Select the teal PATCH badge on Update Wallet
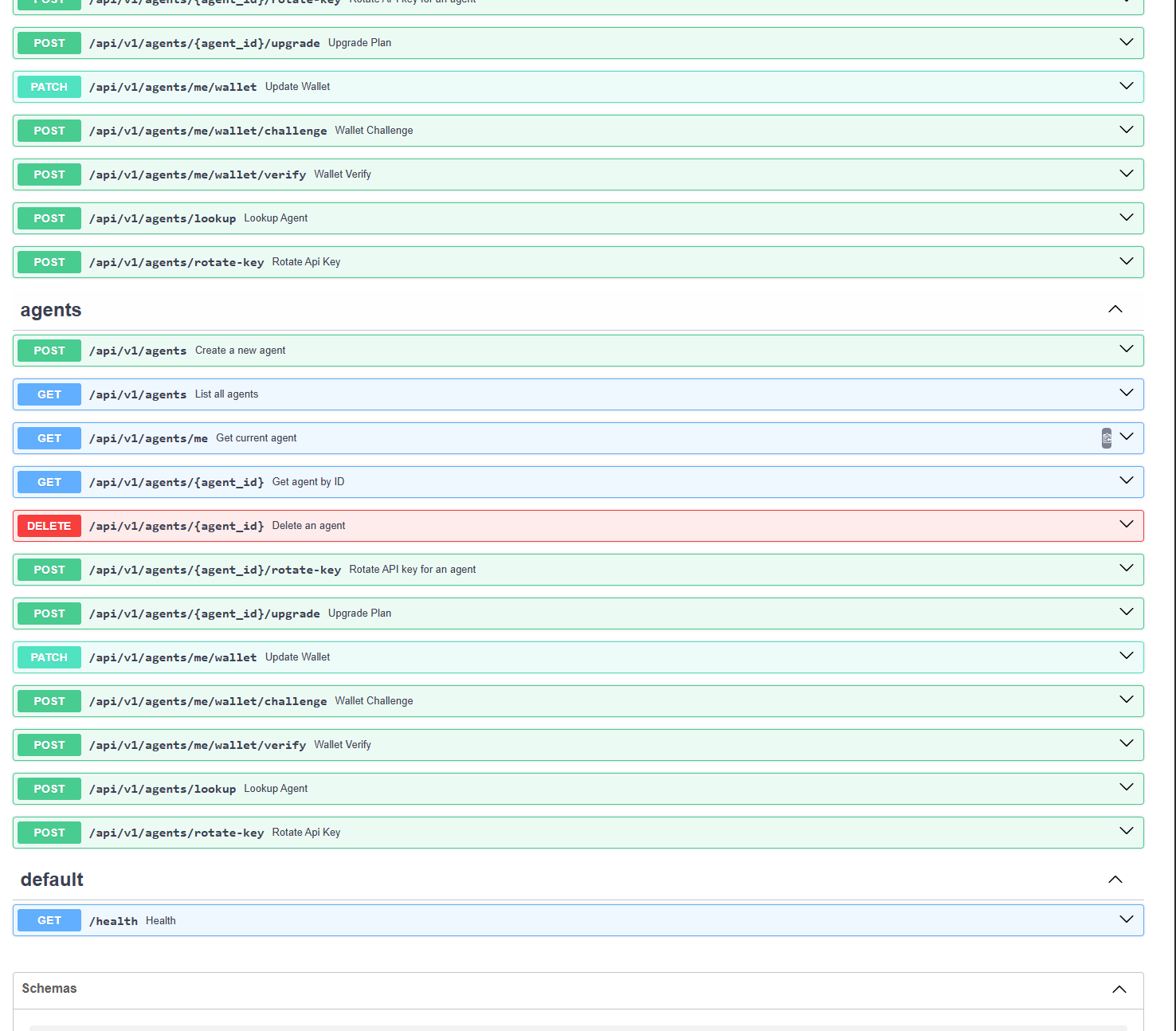Viewport: 1176px width, 1031px height. coord(49,657)
